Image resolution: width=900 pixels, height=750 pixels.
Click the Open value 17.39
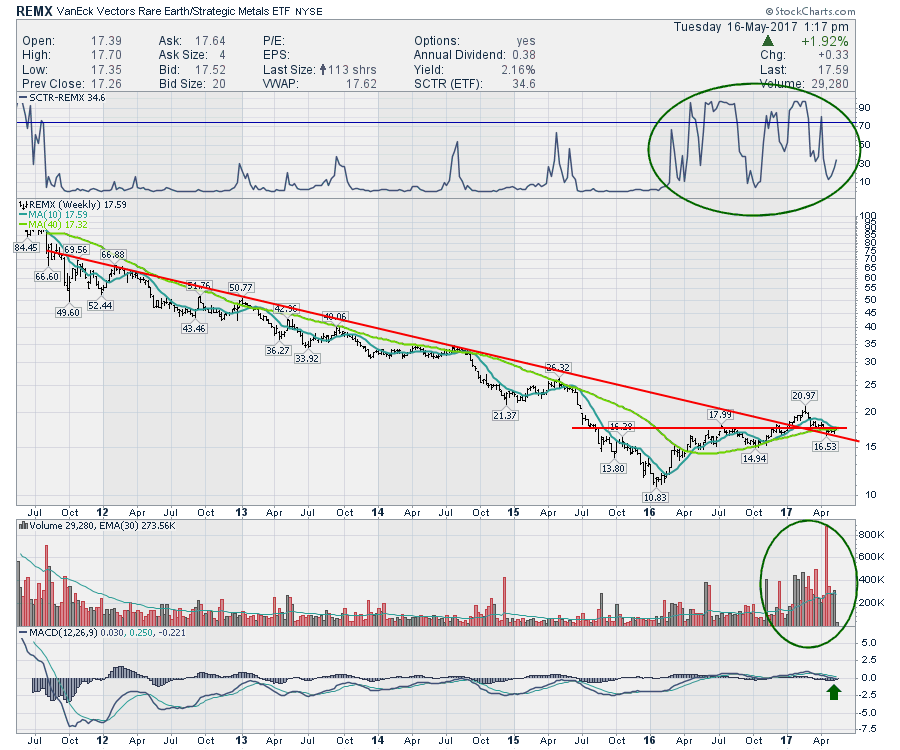coord(106,41)
